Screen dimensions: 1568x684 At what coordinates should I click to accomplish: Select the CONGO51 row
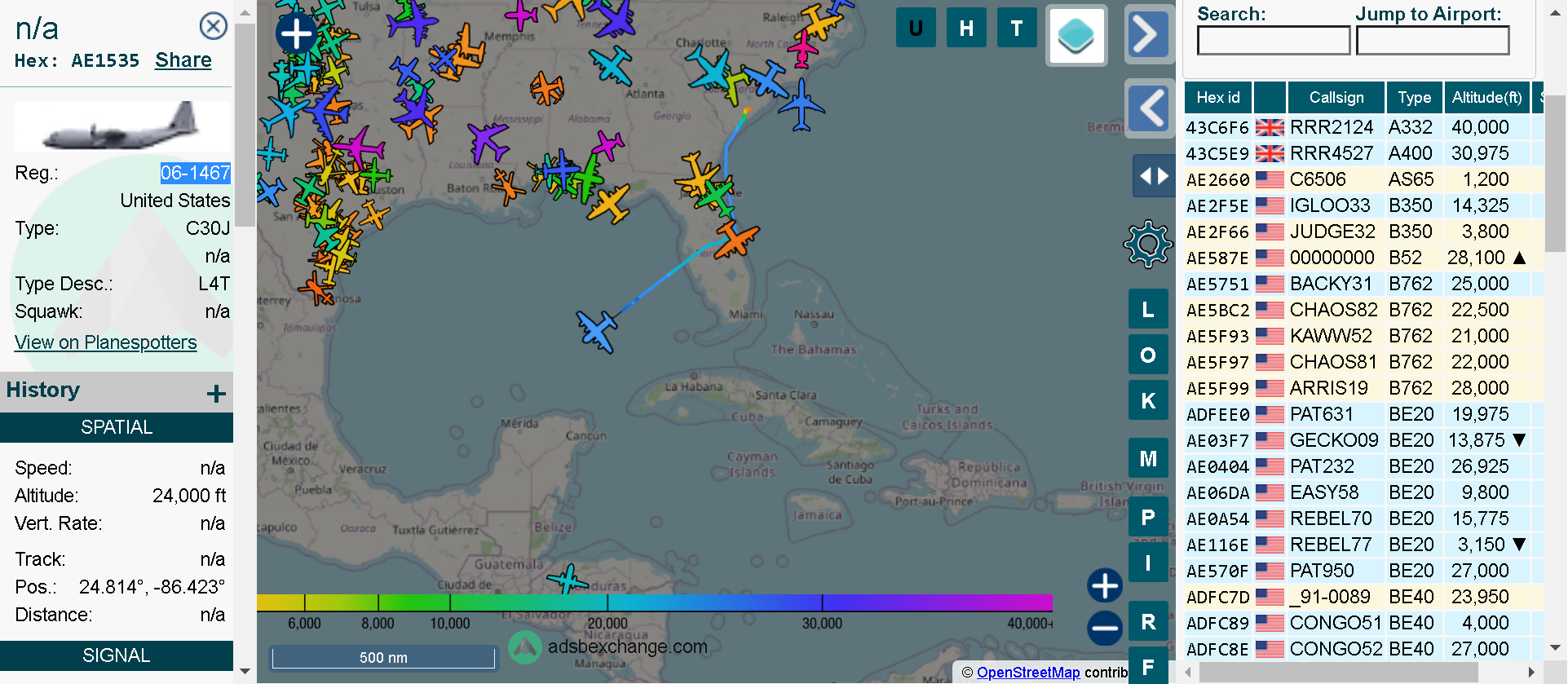pyautogui.click(x=1363, y=623)
